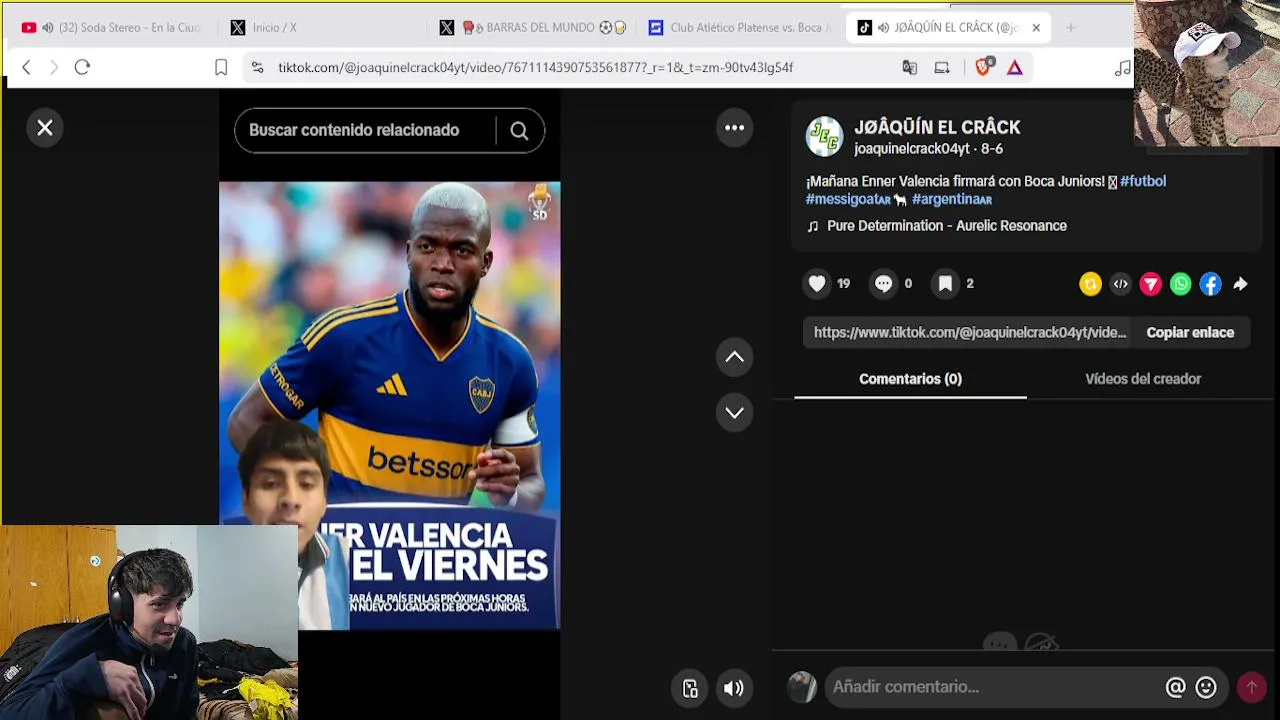
Task: Go to the previous video arrow
Action: (x=734, y=357)
